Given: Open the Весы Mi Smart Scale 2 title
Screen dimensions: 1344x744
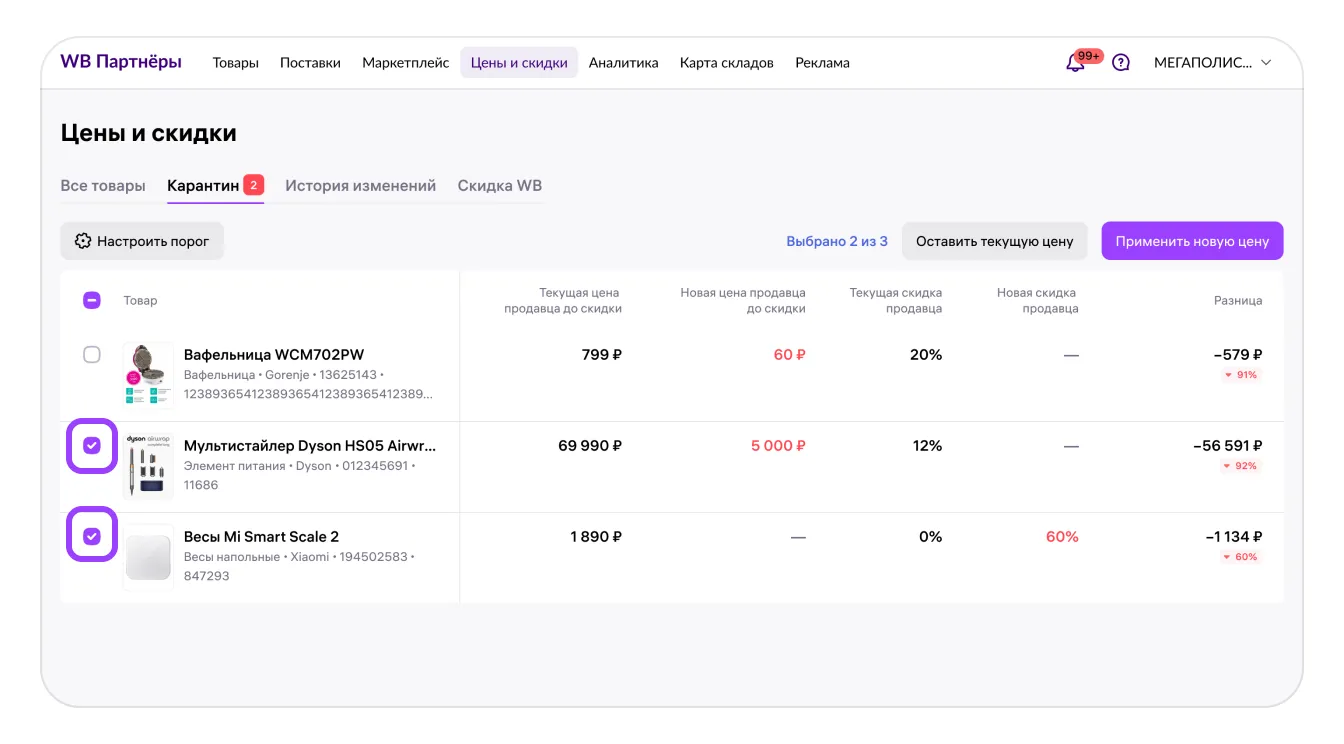Looking at the screenshot, I should tap(261, 537).
